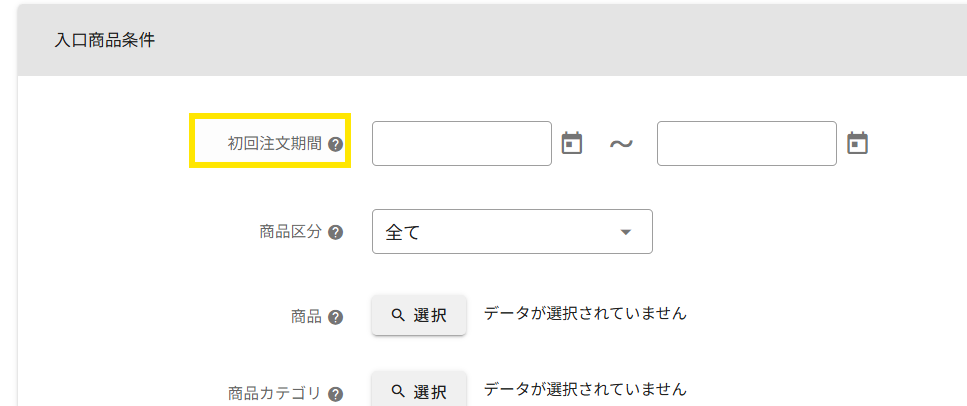Click the 入口商品条件 section header

point(105,41)
